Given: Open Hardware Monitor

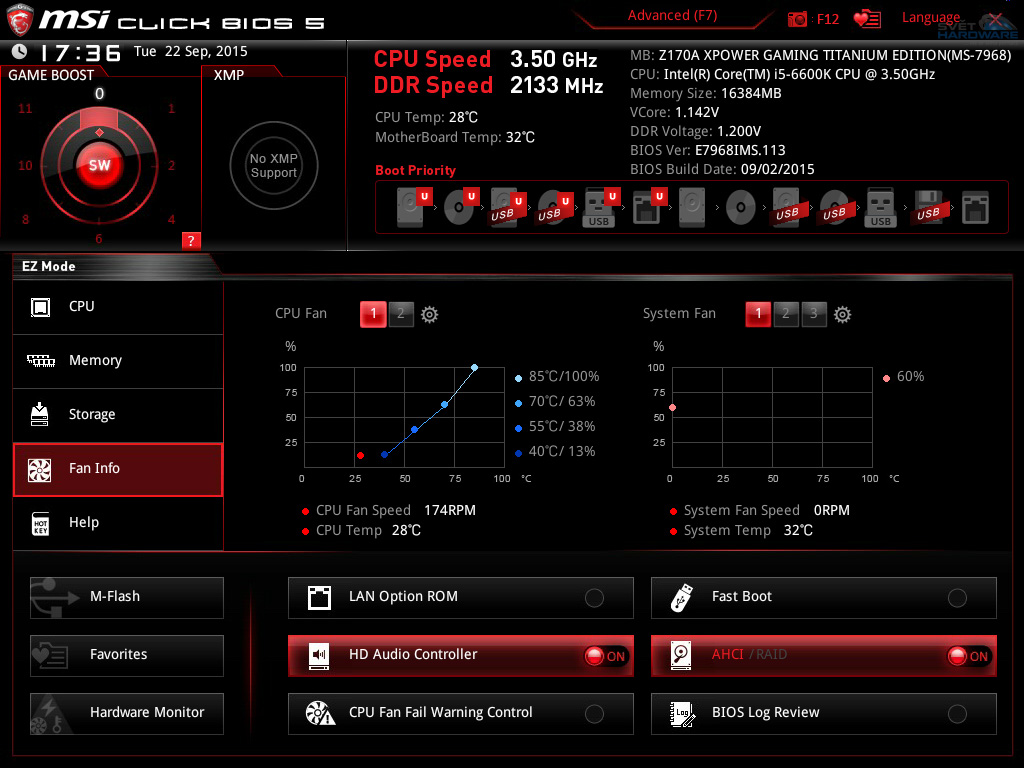Looking at the screenshot, I should point(126,713).
